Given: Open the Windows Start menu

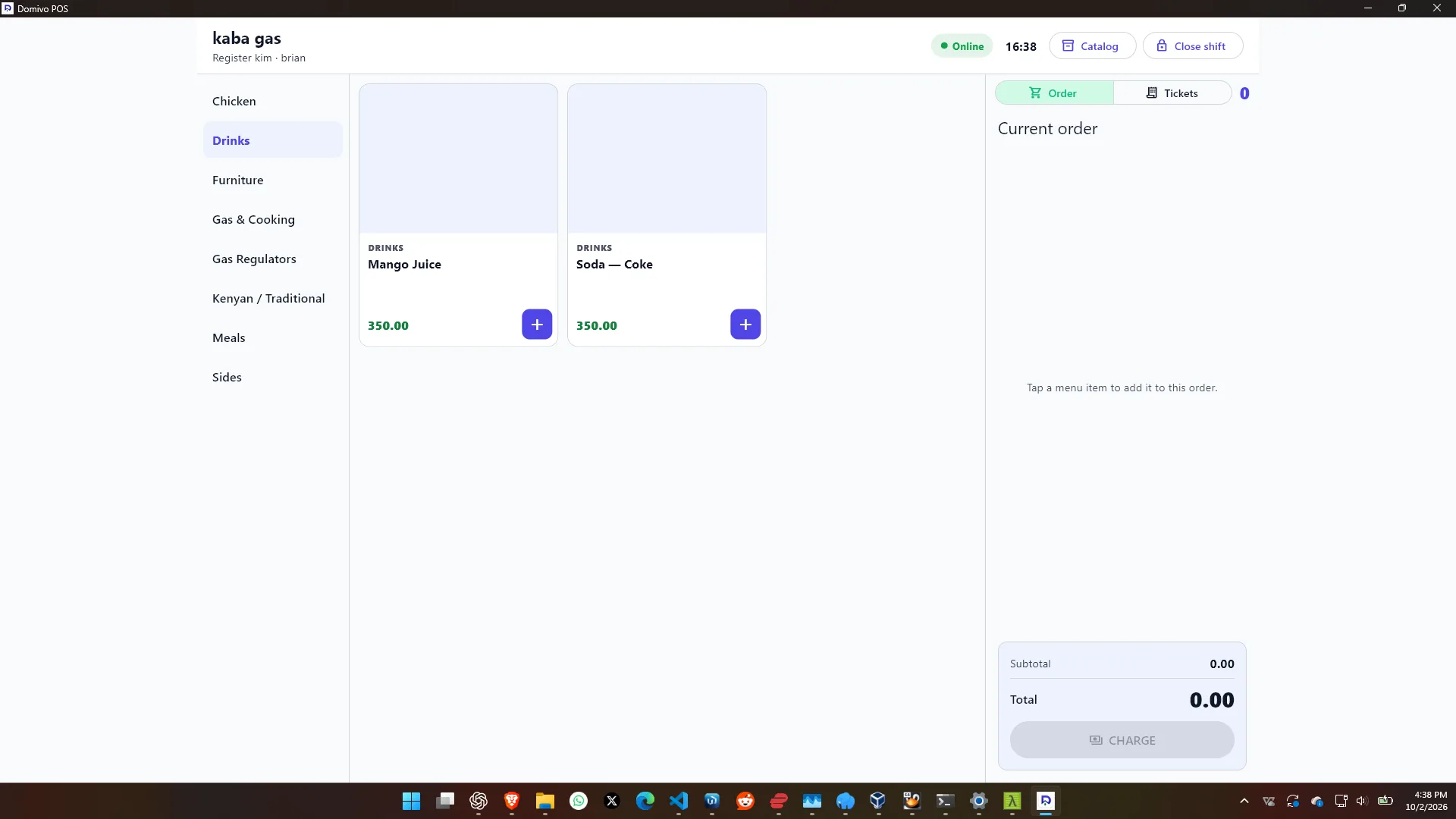Looking at the screenshot, I should (x=411, y=801).
